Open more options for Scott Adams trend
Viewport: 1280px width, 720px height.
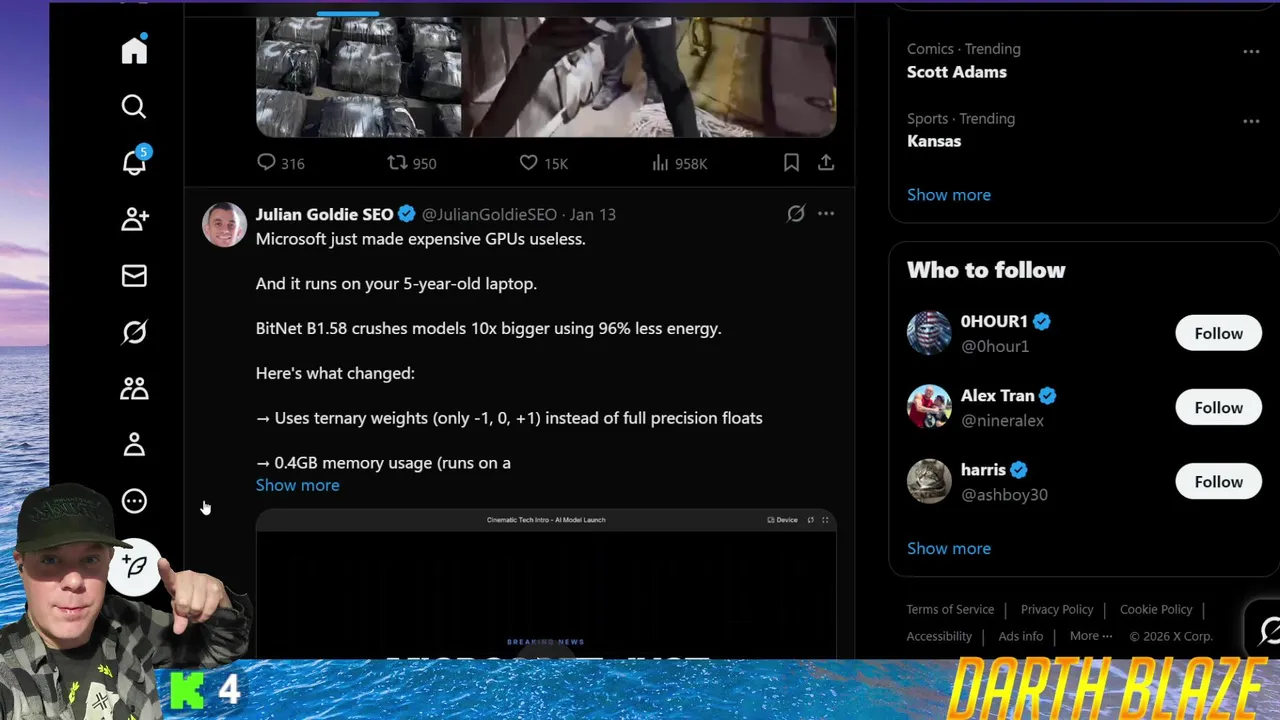(x=1251, y=51)
